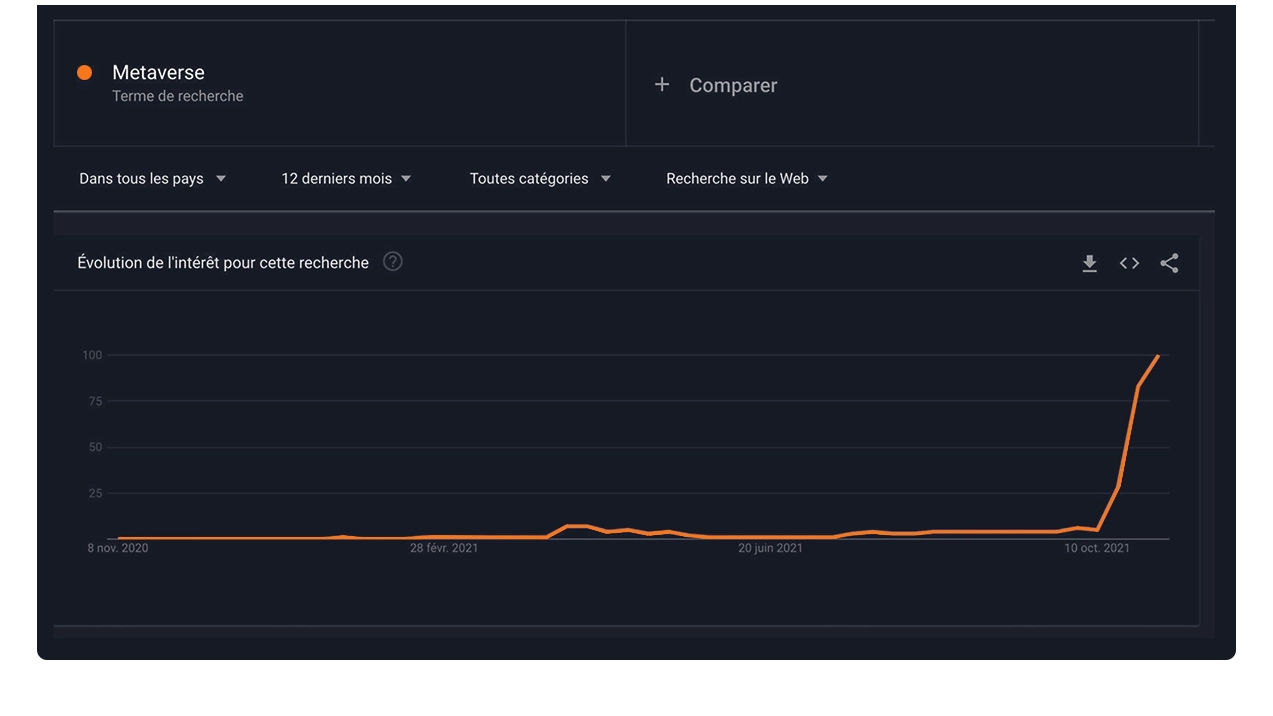Open the Recherche sur le Web dropdown
This screenshot has height=716, width=1273.
click(747, 179)
